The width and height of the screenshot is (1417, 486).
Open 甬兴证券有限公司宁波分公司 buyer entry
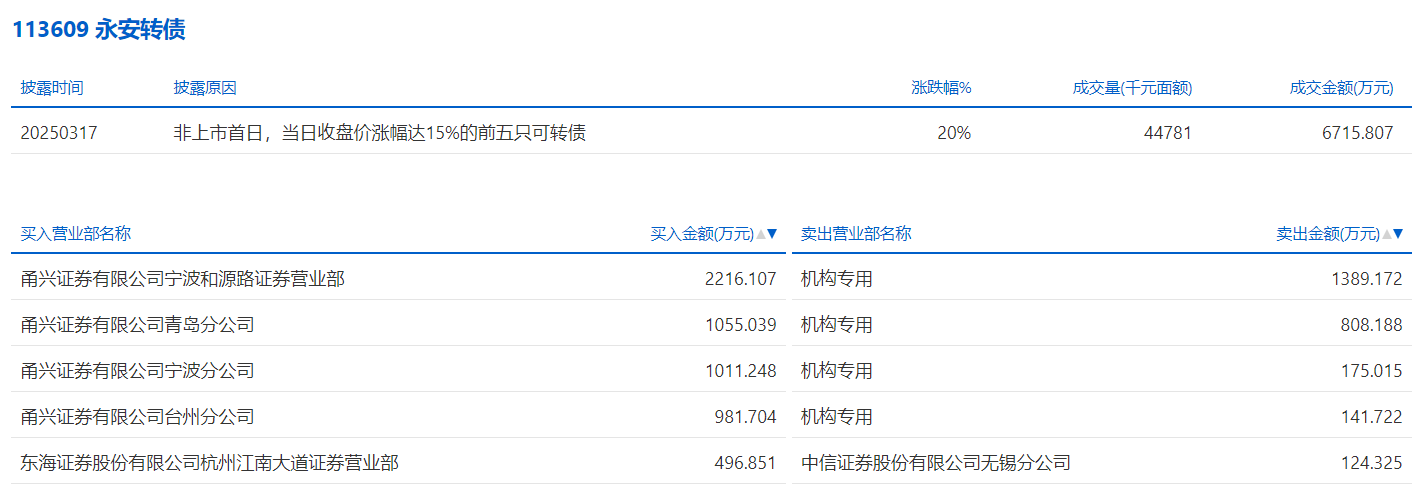[137, 371]
